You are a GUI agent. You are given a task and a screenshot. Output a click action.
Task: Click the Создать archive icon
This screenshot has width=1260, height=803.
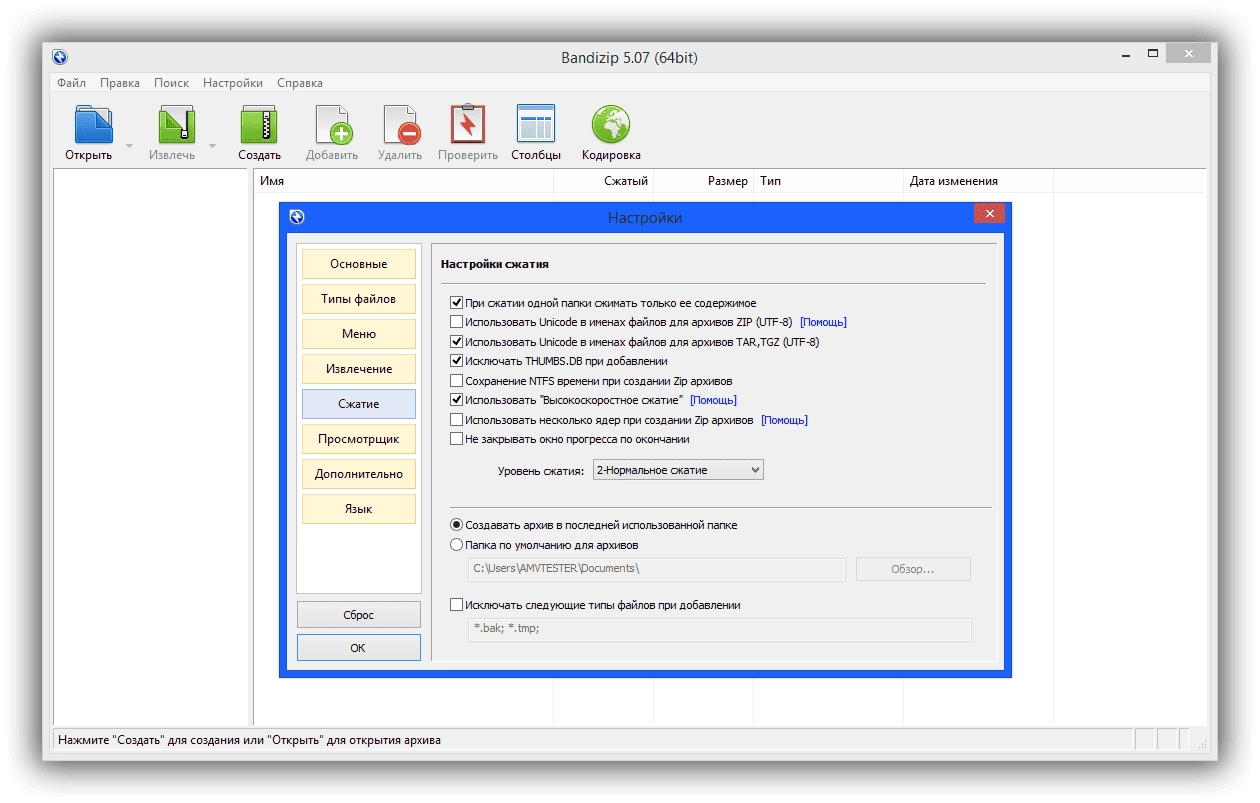[x=259, y=125]
